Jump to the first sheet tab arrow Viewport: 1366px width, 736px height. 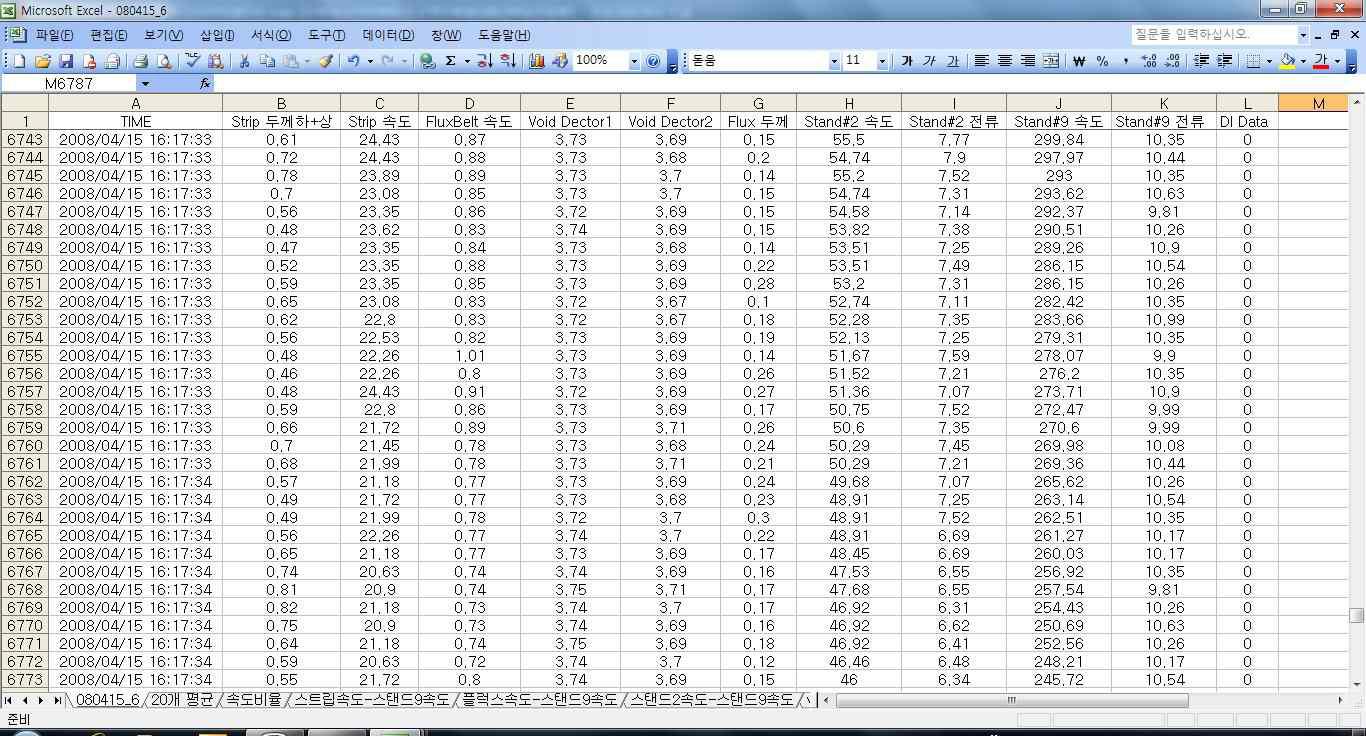click(9, 700)
